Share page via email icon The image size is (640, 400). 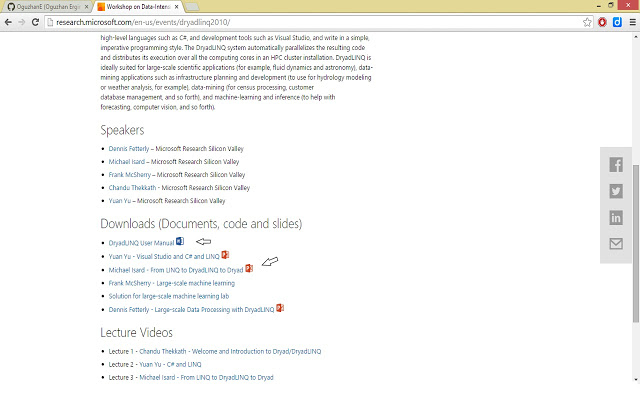pos(616,244)
